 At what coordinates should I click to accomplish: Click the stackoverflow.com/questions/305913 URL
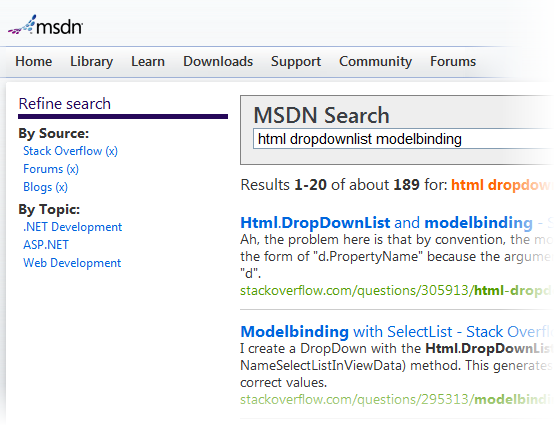(x=396, y=290)
